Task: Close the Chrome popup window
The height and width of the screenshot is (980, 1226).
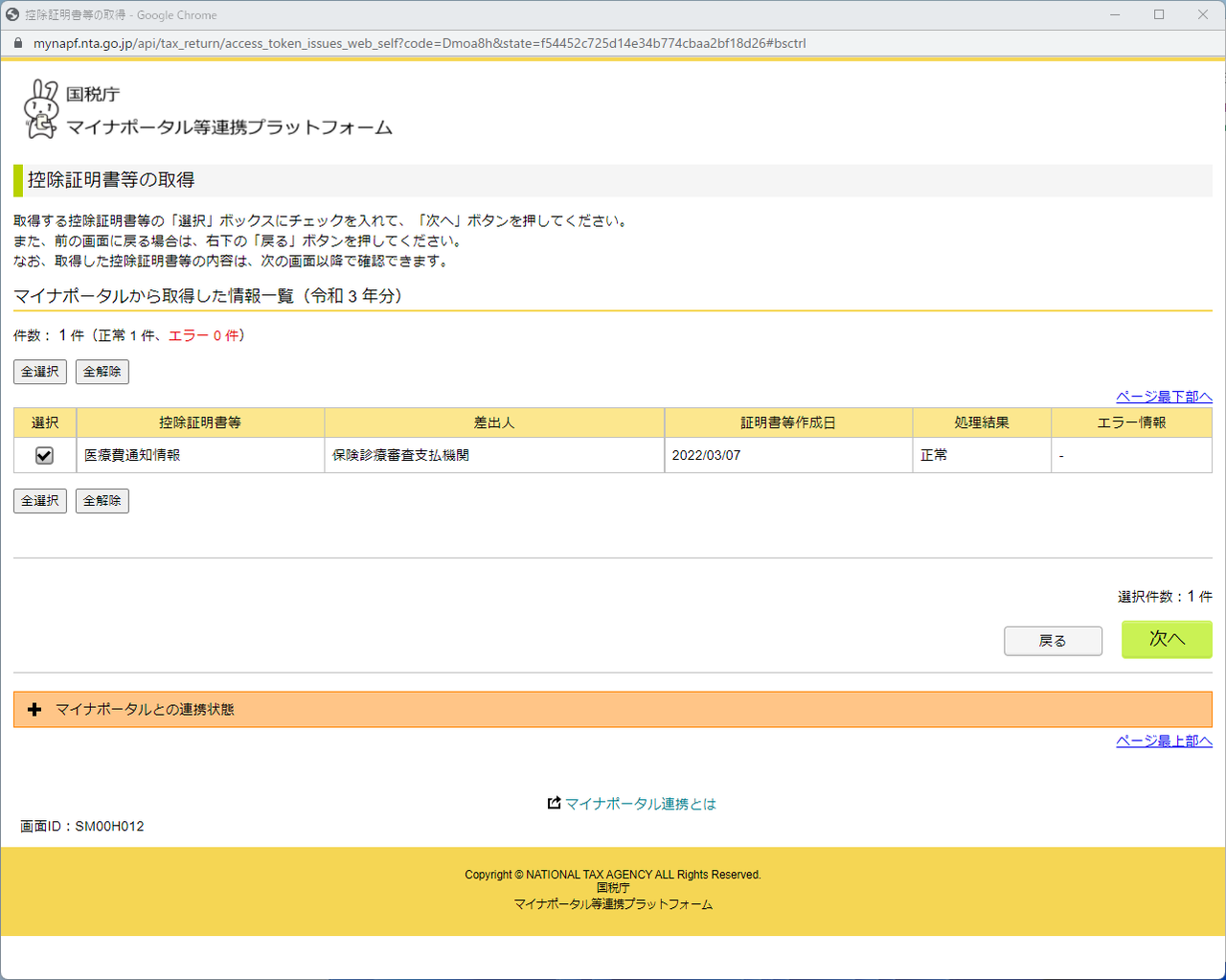Action: click(1203, 14)
